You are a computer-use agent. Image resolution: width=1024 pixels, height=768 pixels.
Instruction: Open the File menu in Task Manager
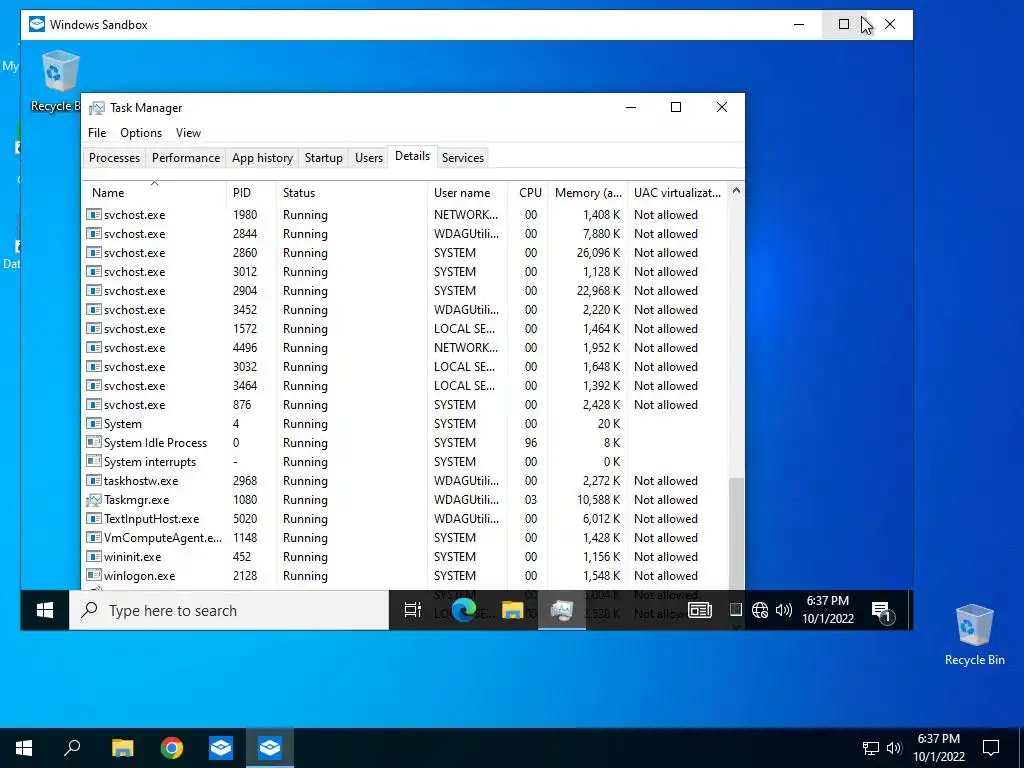tap(97, 133)
